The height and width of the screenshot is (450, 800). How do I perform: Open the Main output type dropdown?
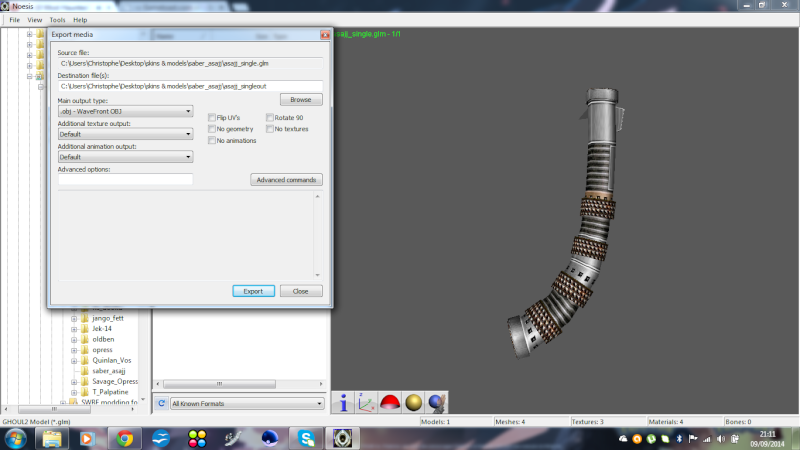(x=126, y=111)
